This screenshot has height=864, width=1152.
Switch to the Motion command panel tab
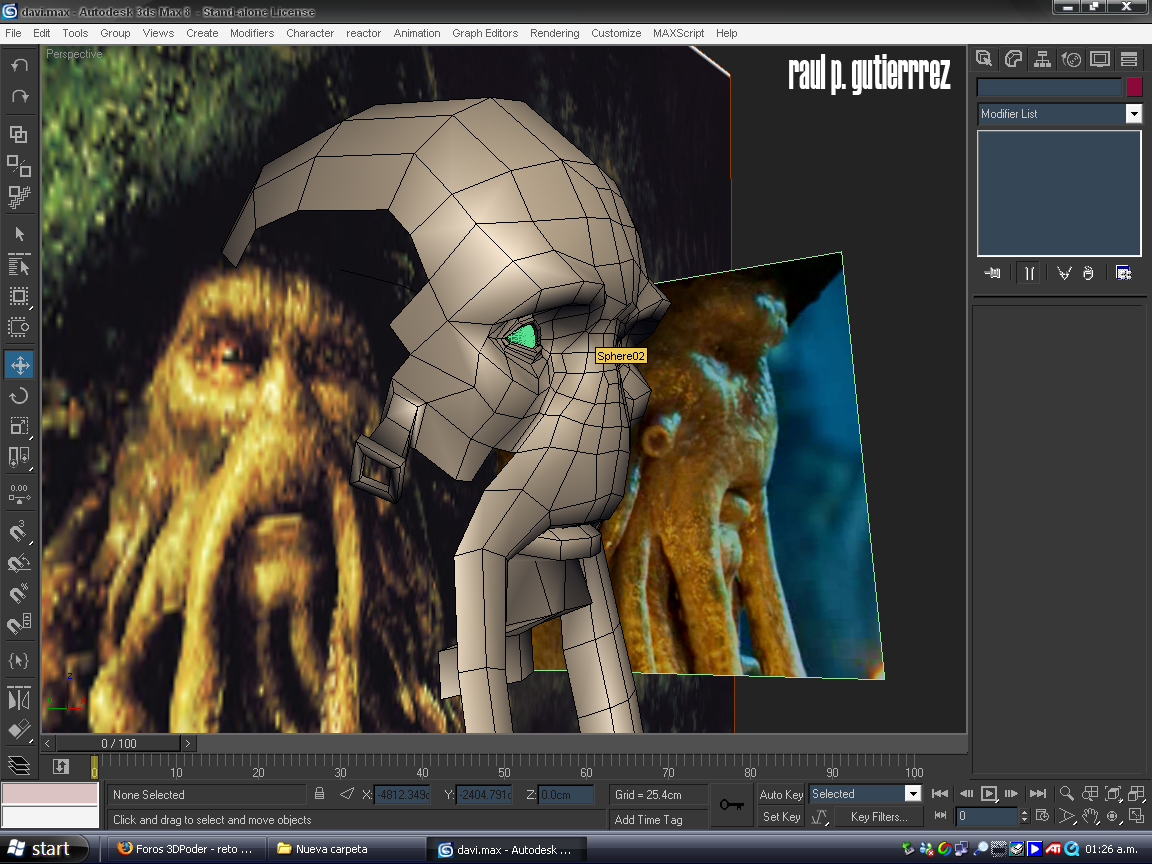(1071, 59)
